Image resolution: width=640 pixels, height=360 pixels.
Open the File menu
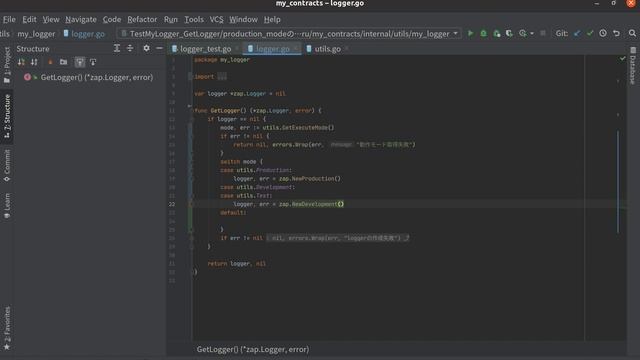coord(9,19)
